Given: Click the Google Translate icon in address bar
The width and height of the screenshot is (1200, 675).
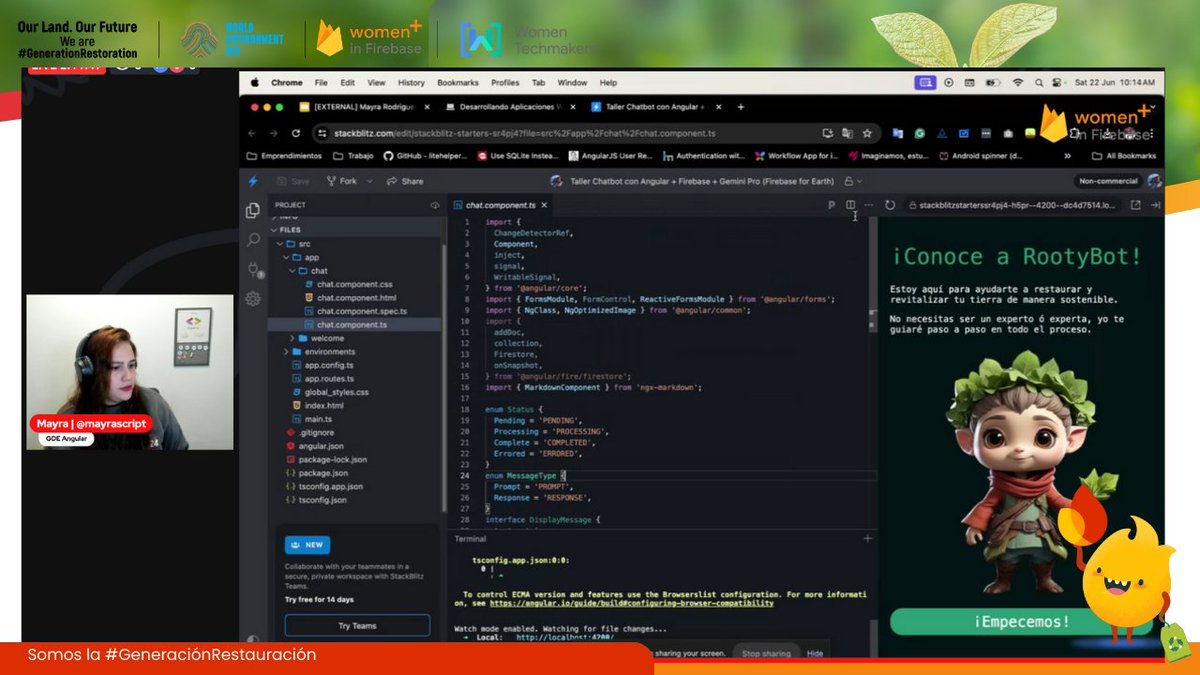Looking at the screenshot, I should [847, 133].
